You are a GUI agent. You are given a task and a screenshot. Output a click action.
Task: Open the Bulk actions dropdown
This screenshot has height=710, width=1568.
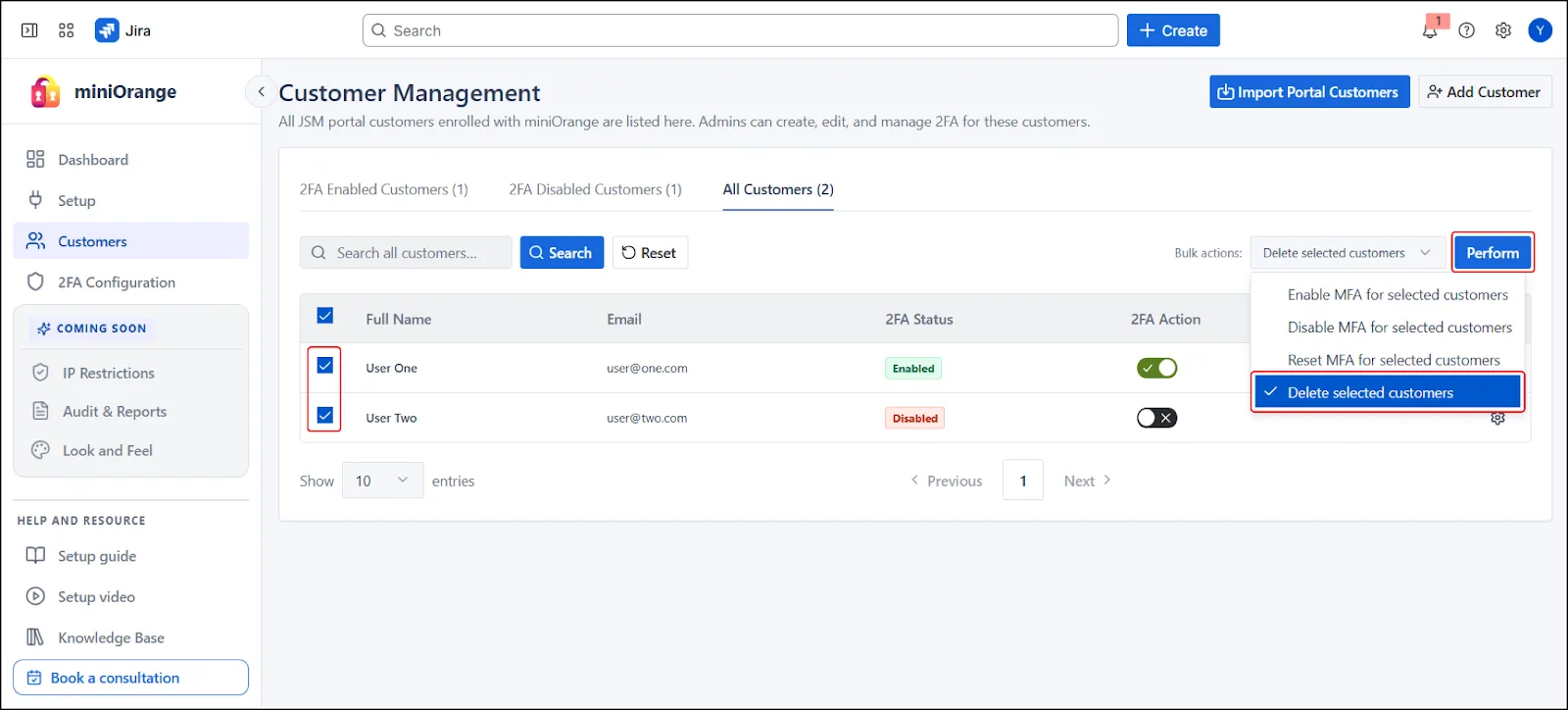coord(1347,253)
